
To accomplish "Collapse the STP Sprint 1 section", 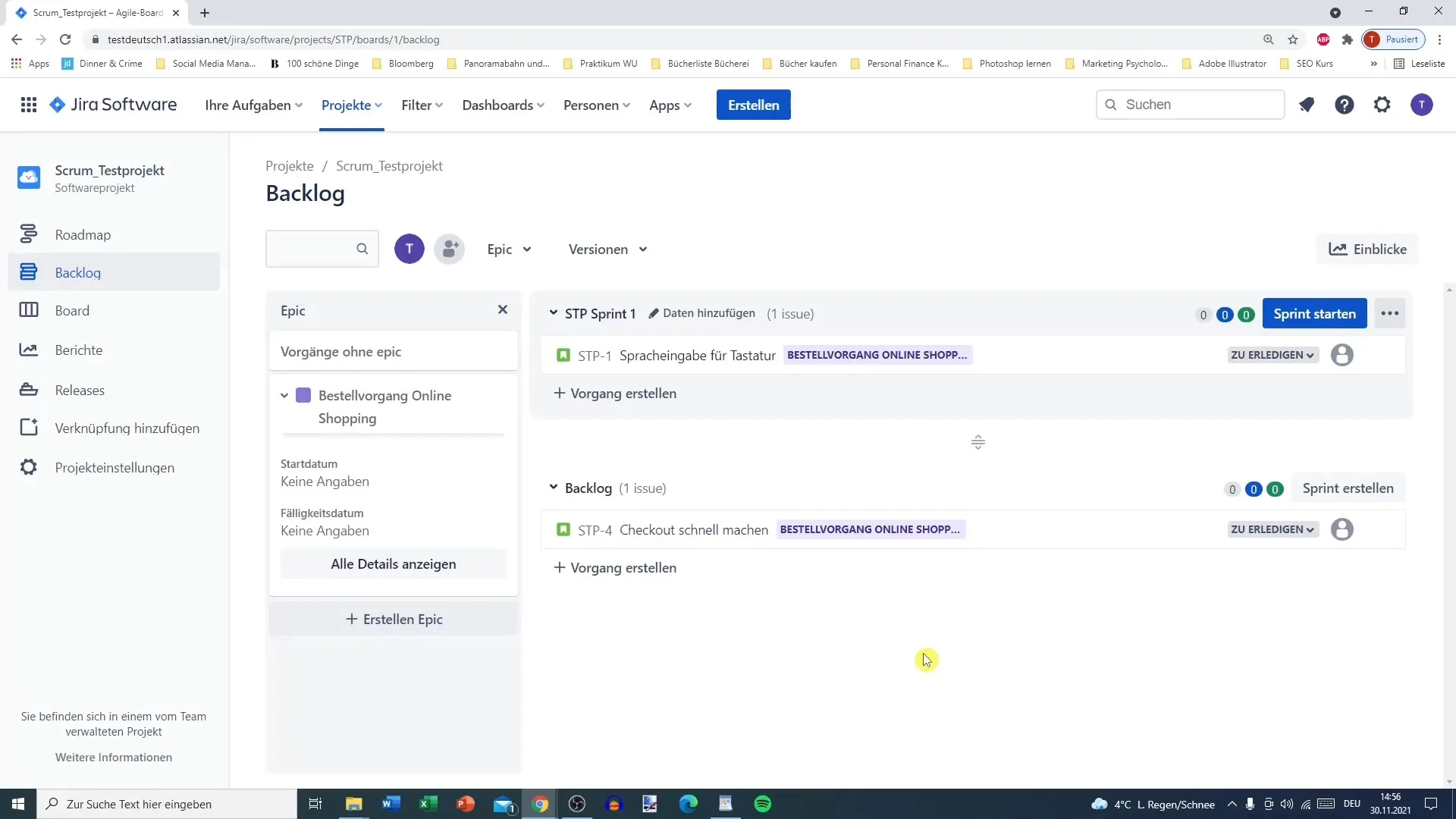I will pos(555,313).
